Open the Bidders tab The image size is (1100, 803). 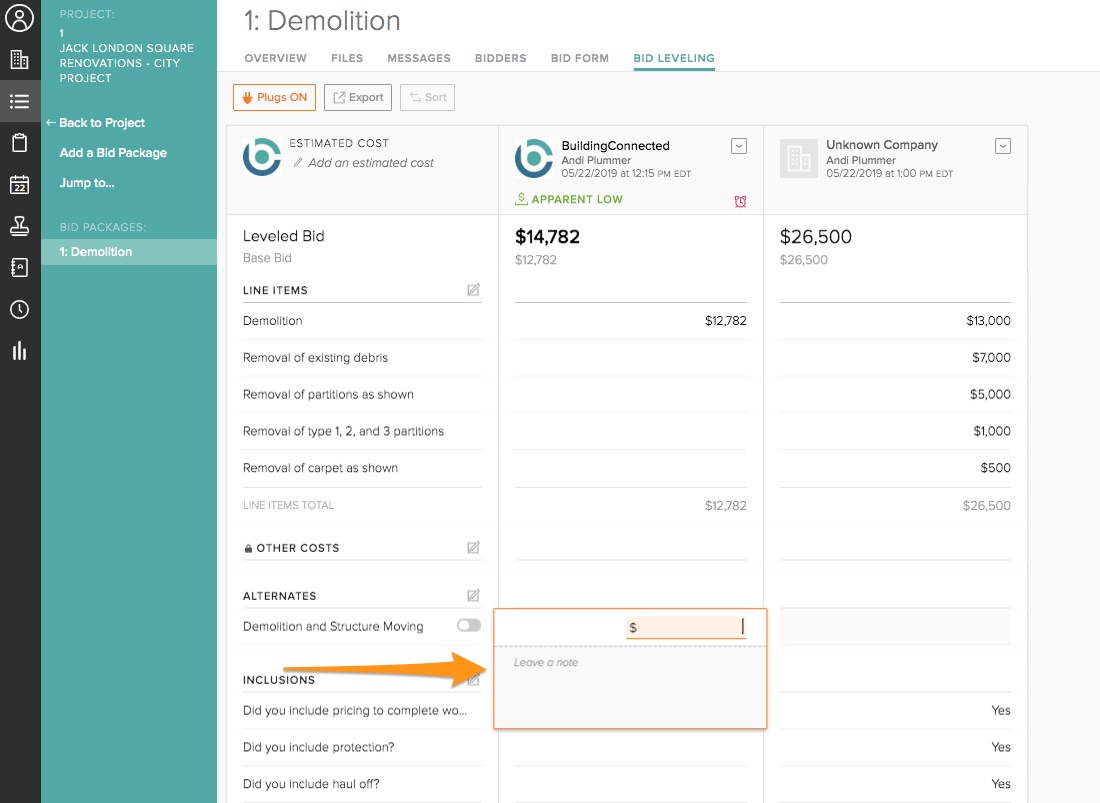(x=500, y=58)
